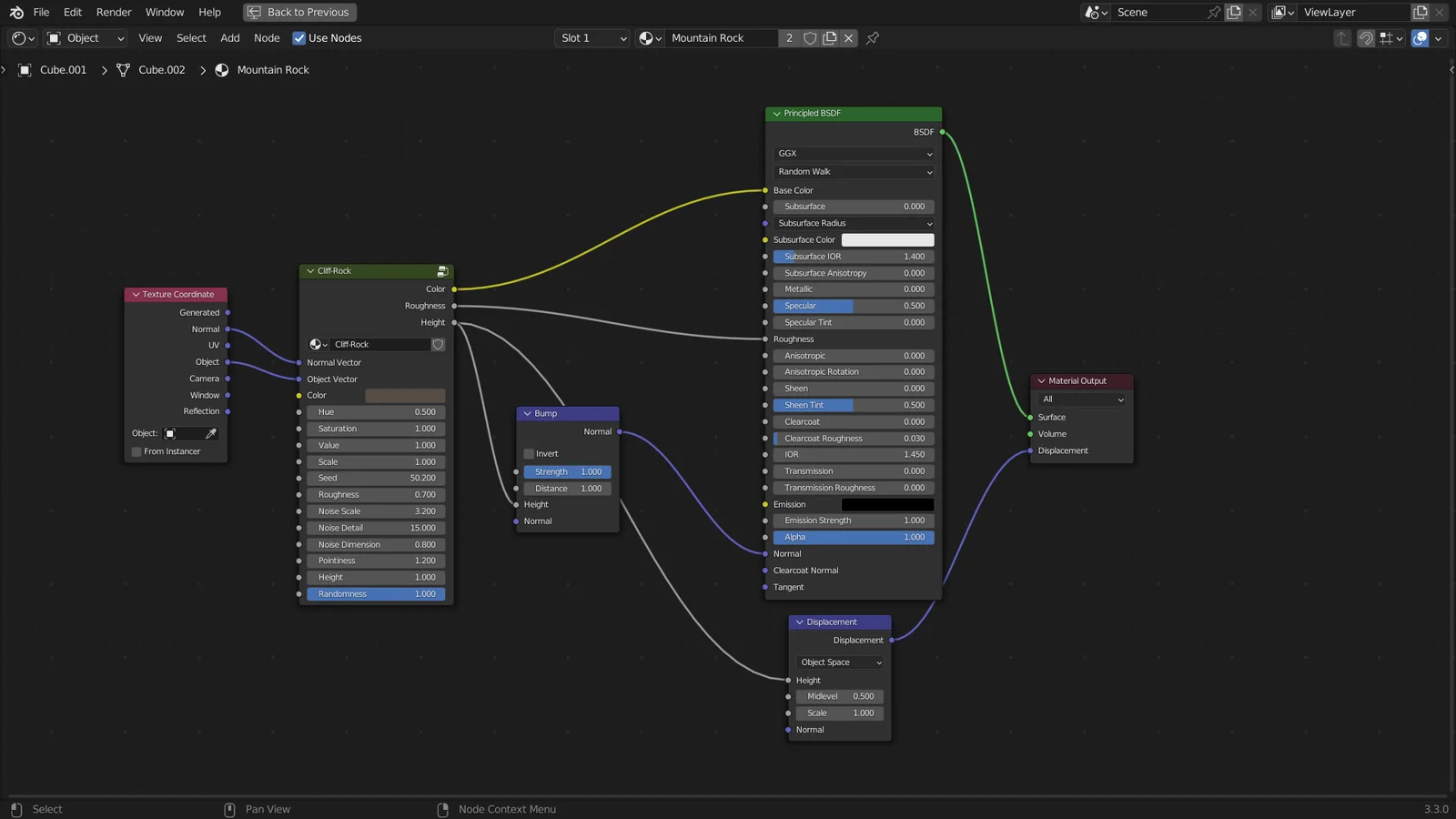Open the Slot 1 dropdown
1456x819 pixels.
click(x=593, y=38)
